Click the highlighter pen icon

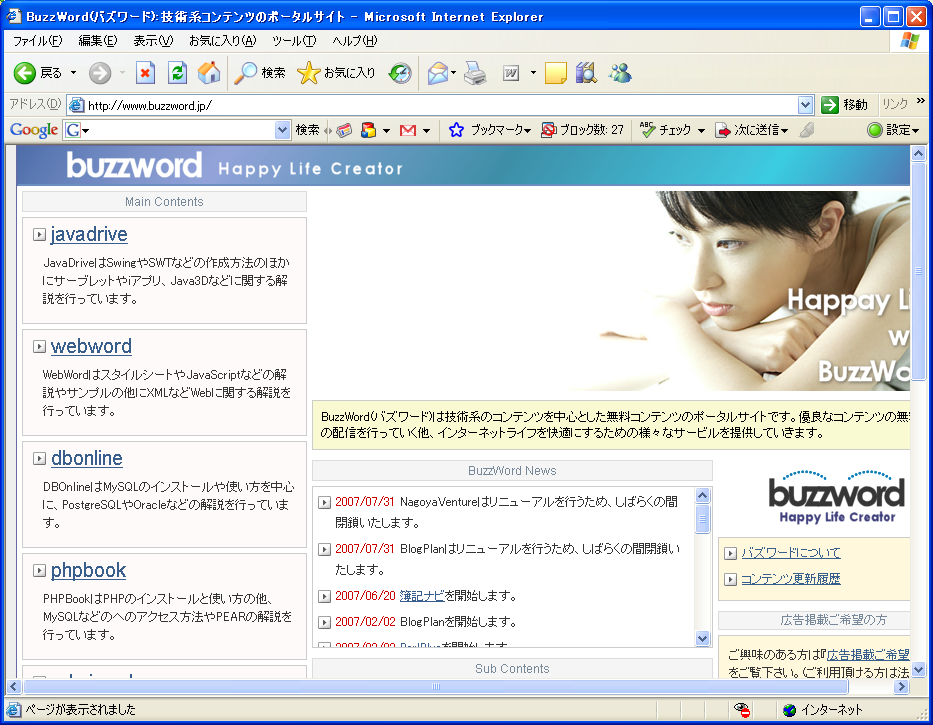[807, 130]
